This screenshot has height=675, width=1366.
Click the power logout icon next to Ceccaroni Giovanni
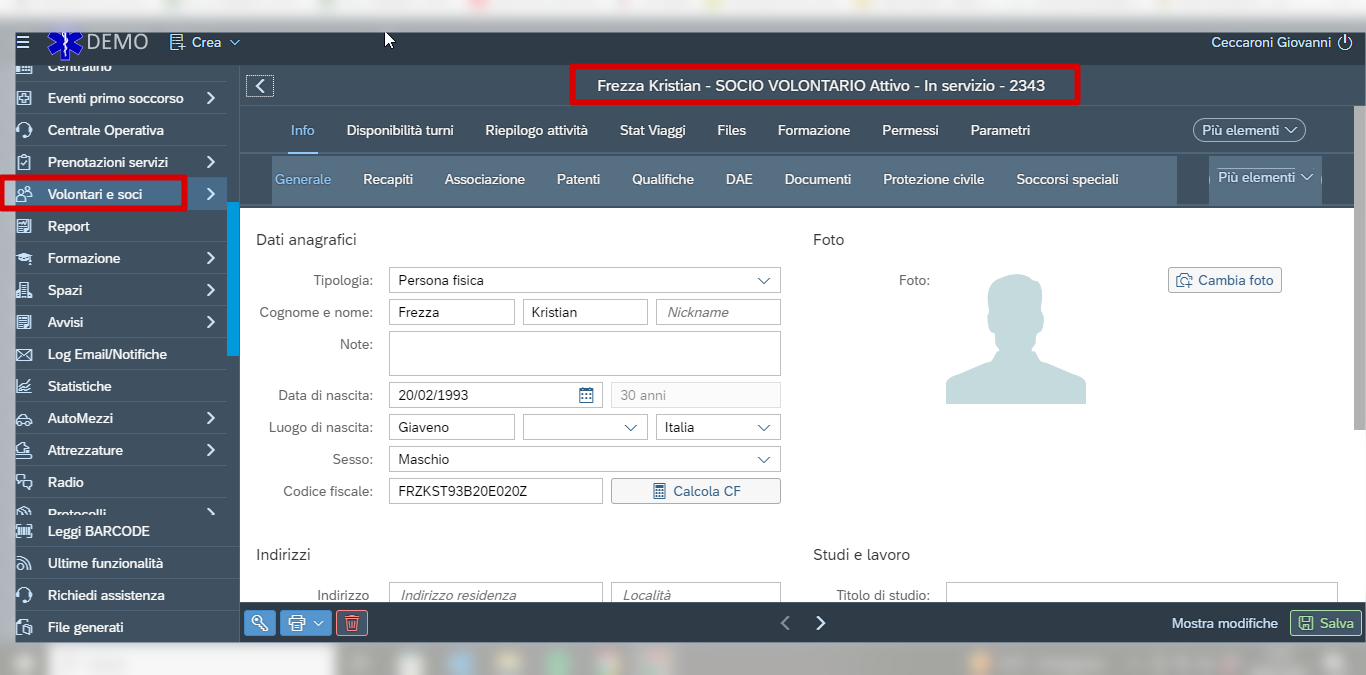click(1345, 42)
